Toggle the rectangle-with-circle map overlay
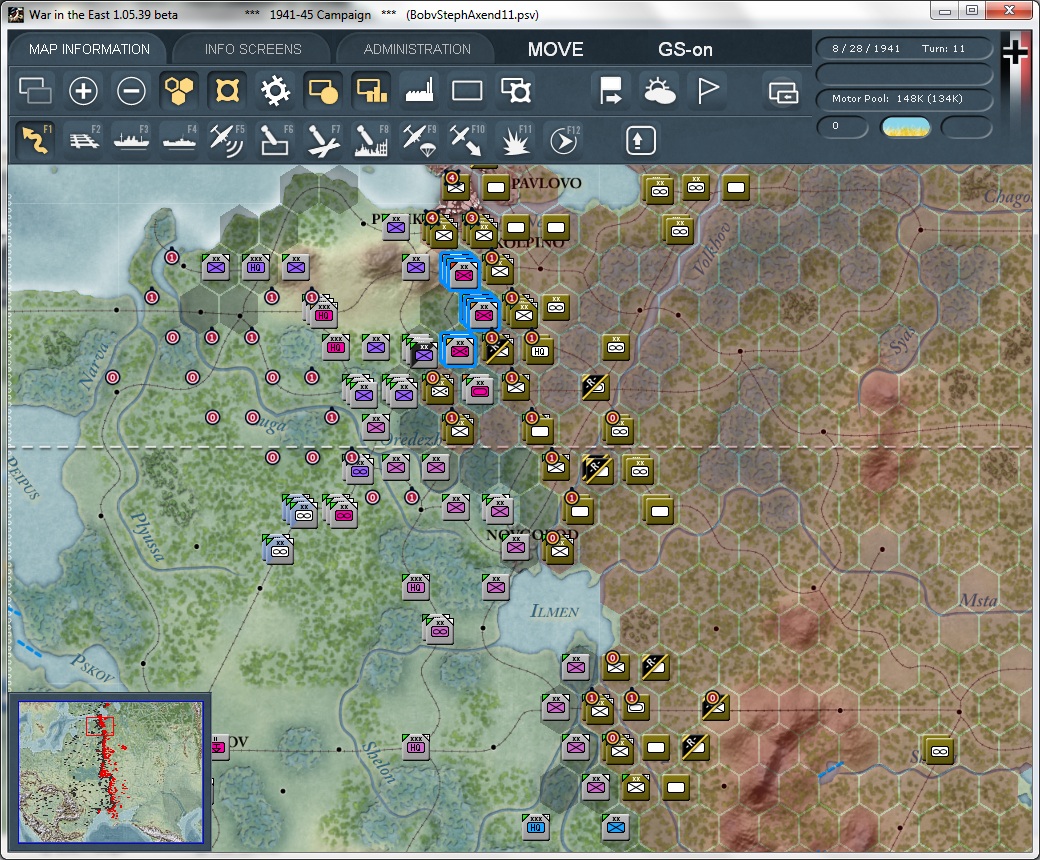 point(323,90)
